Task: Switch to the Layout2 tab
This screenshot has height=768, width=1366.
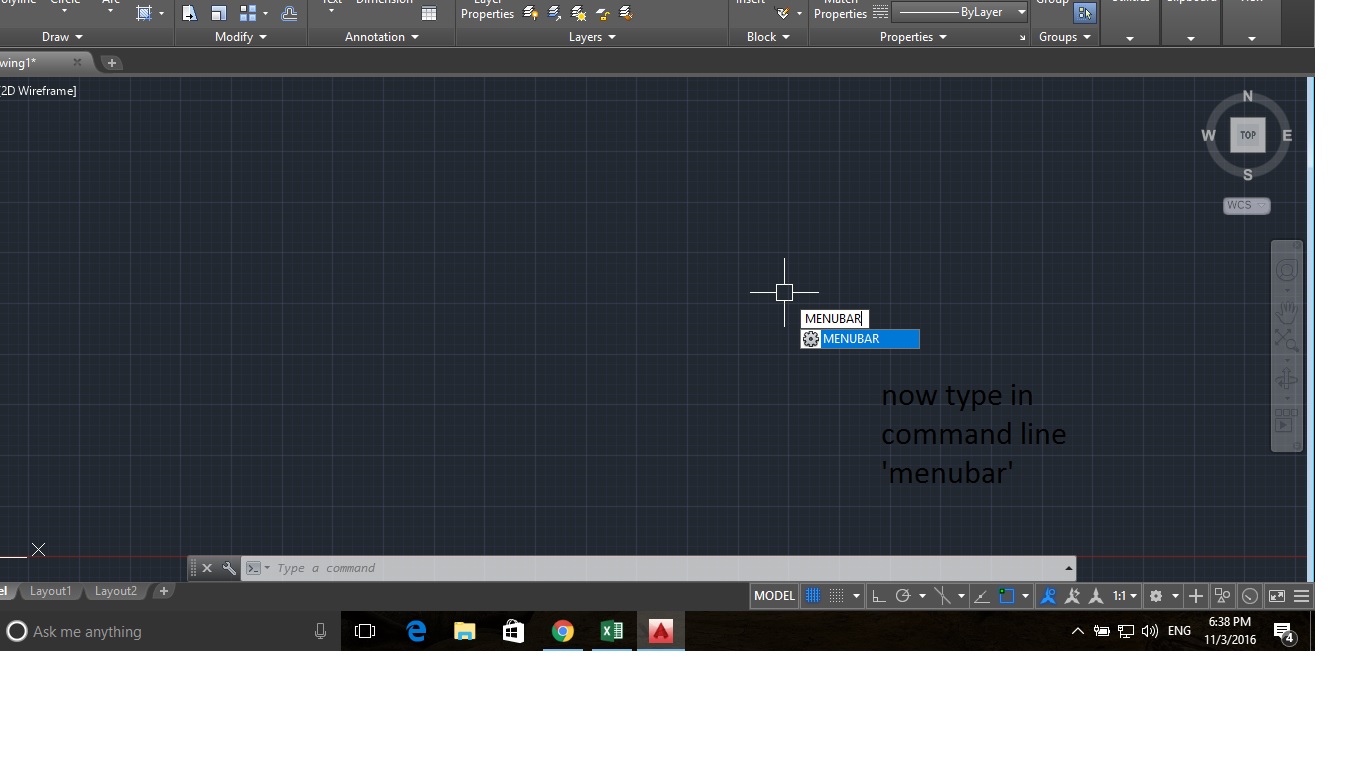Action: pos(115,591)
